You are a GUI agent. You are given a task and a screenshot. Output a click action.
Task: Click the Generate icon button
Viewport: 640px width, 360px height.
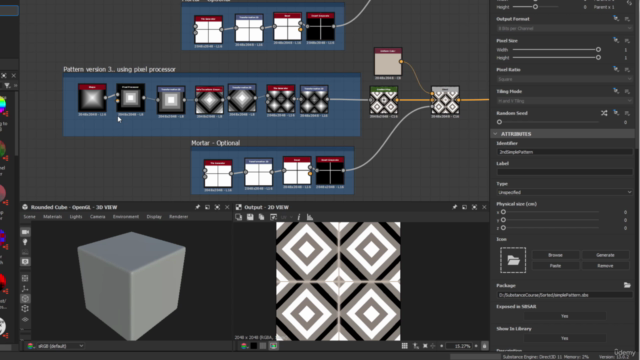605,255
